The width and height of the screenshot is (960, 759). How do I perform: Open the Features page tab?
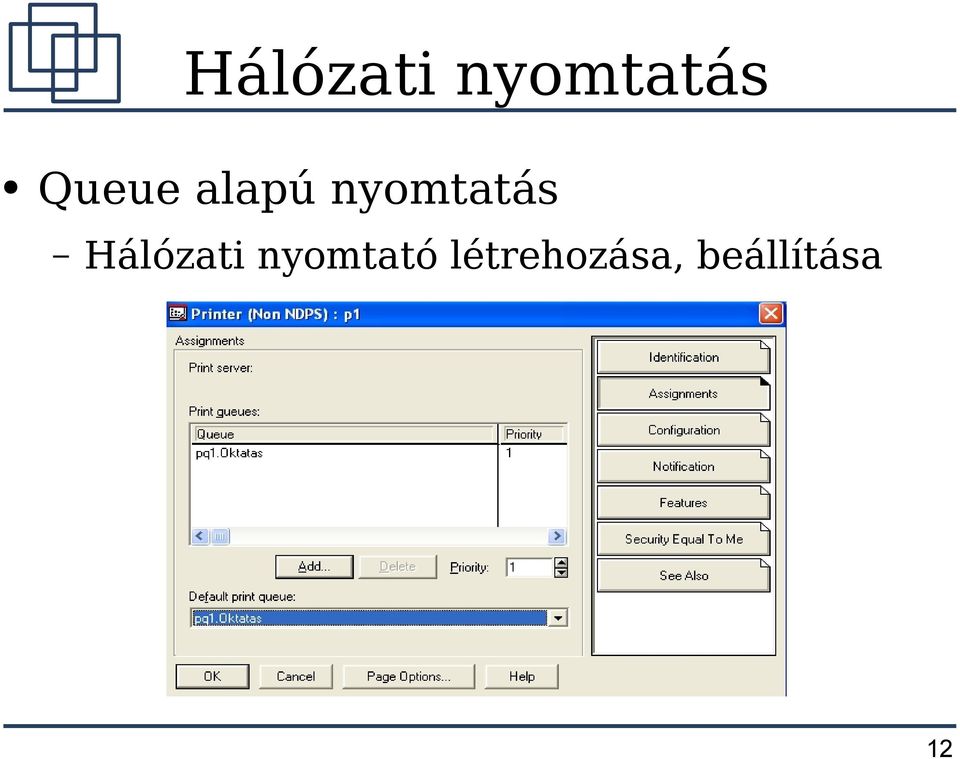pos(683,503)
